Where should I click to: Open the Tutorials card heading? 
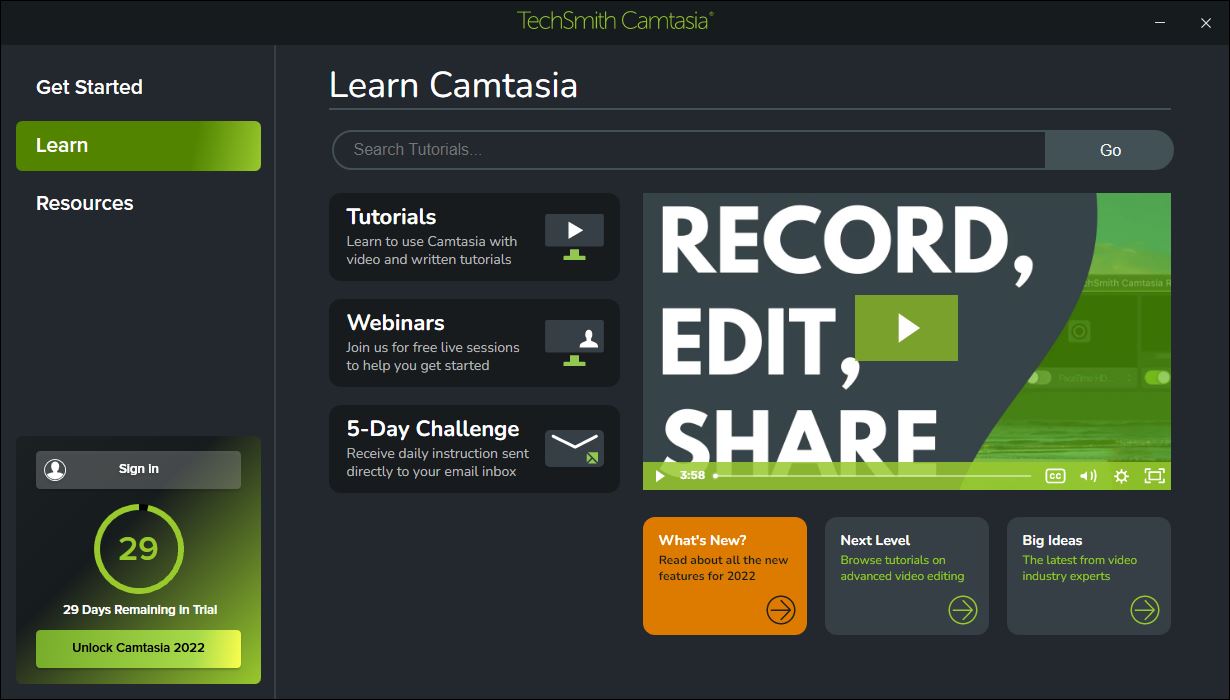click(391, 217)
